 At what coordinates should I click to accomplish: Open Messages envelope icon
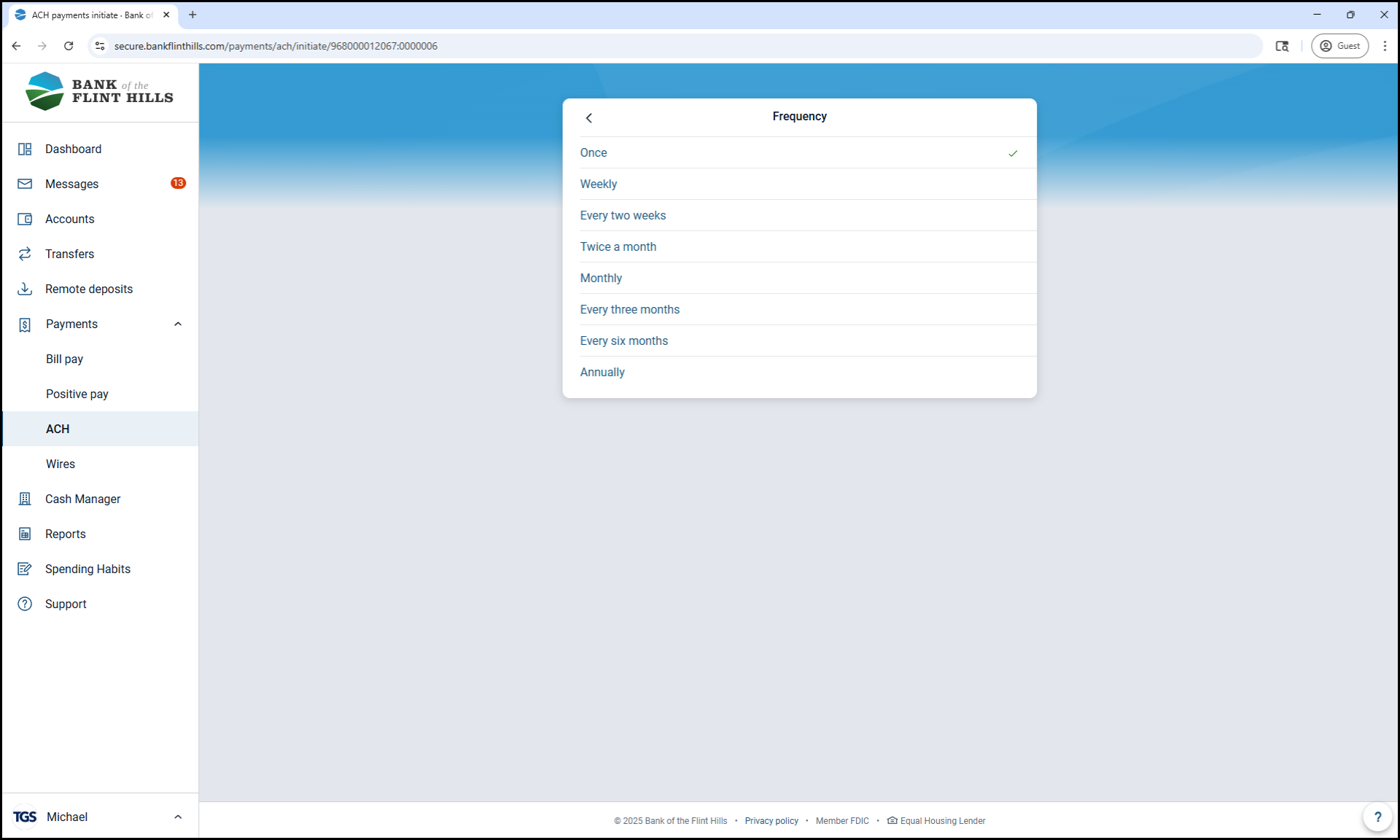pyautogui.click(x=25, y=184)
